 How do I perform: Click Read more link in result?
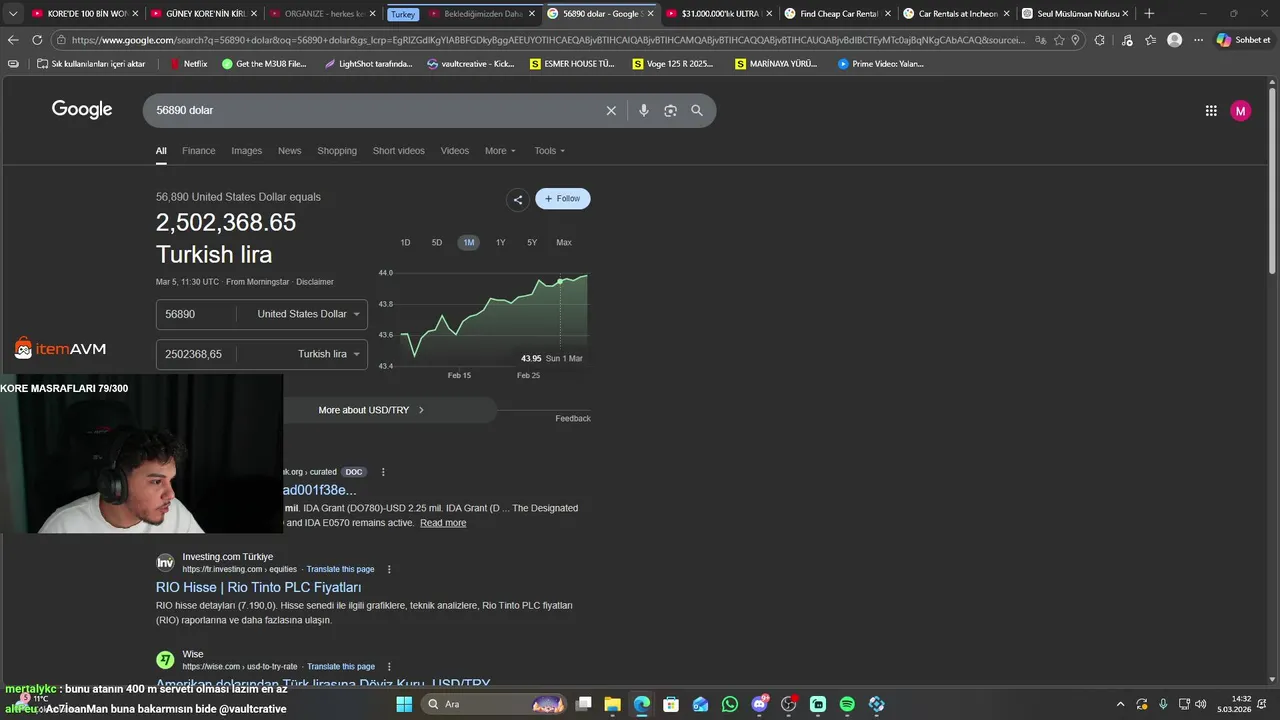point(443,523)
